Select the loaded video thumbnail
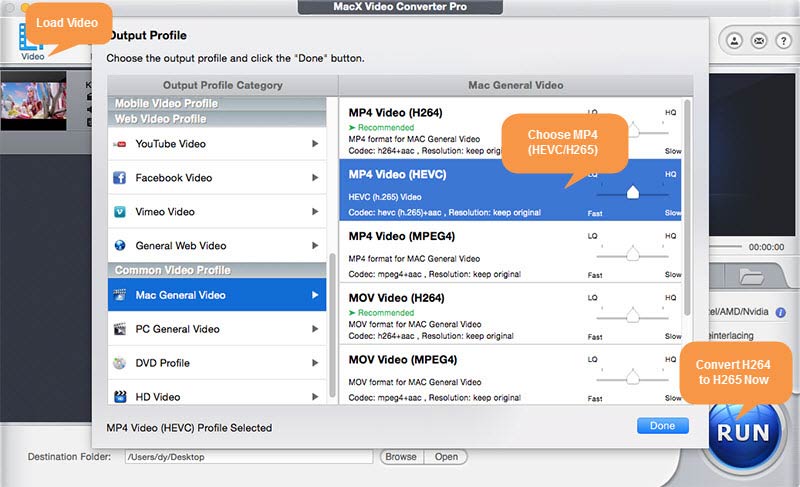 tap(34, 101)
